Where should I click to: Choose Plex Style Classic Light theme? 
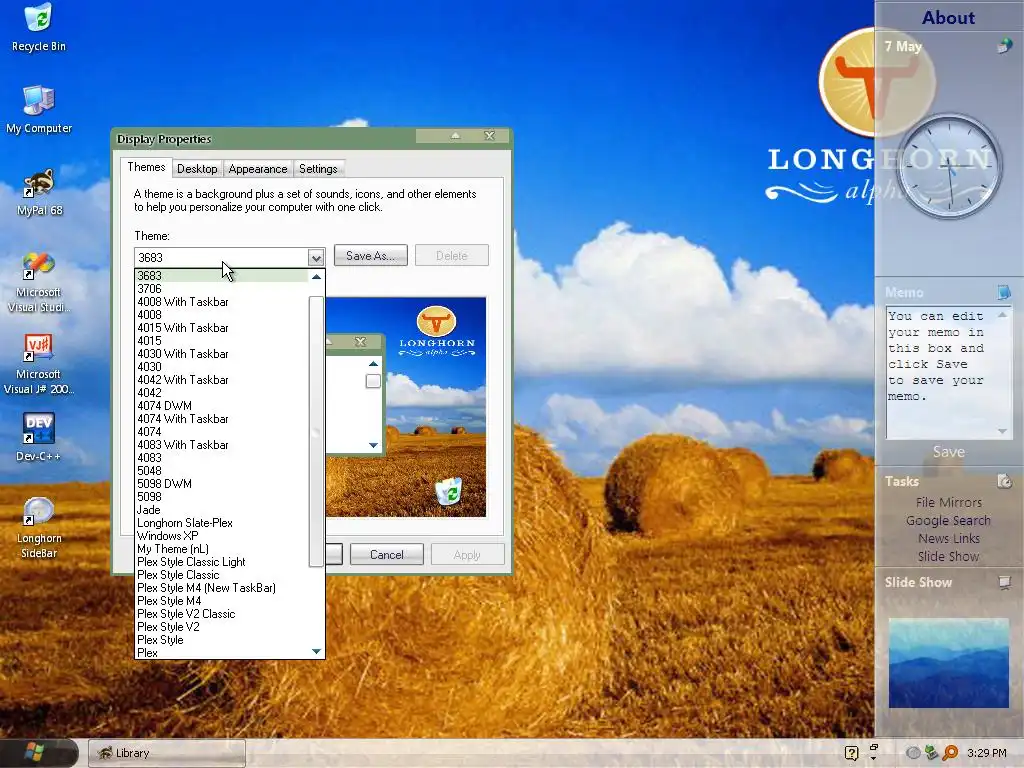[221, 562]
